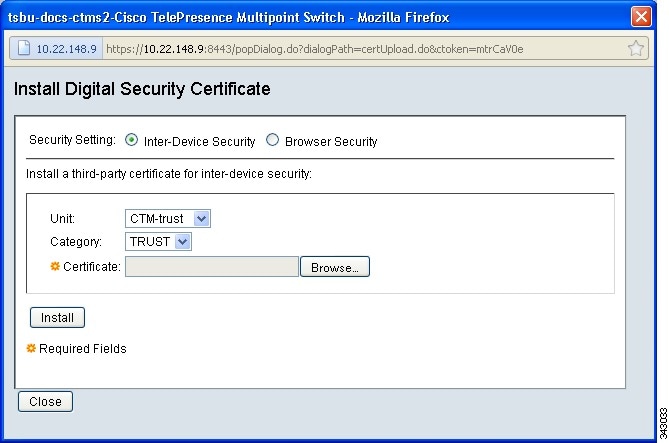Select the Browser Security radio button

coord(272,140)
